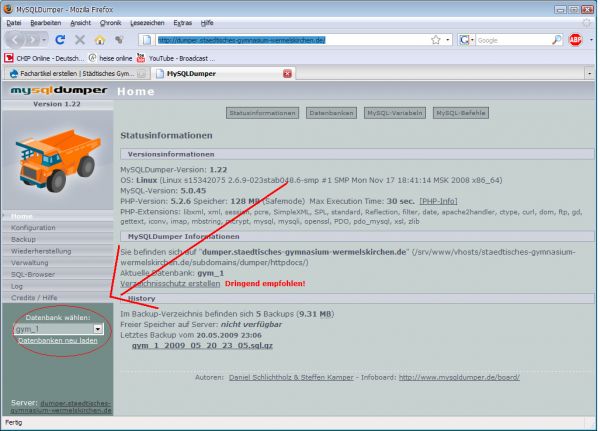
Task: Open the Hilfe menu
Action: pyautogui.click(x=207, y=23)
